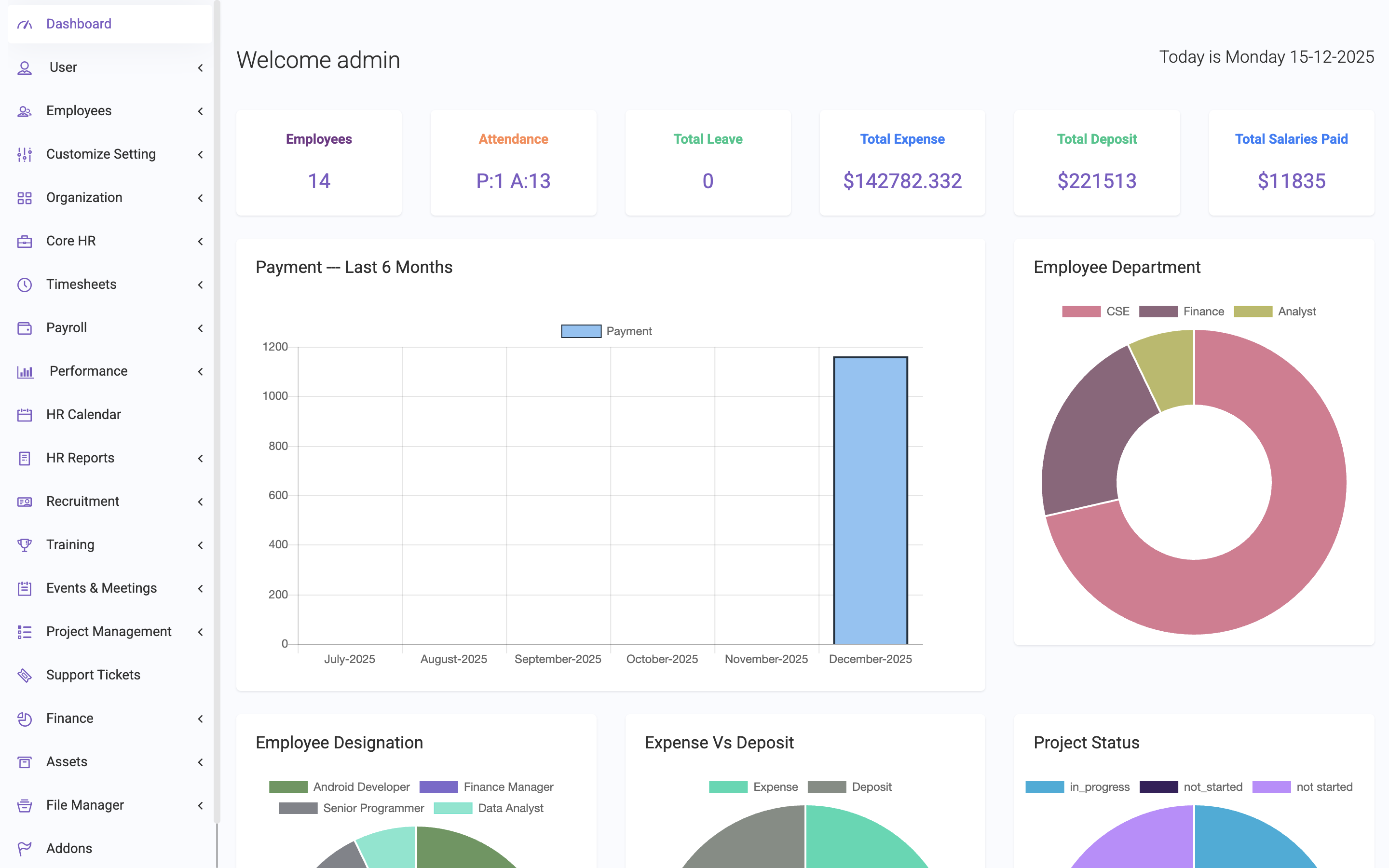1389x868 pixels.
Task: Click the Deposit legend color swatch
Action: [x=827, y=787]
